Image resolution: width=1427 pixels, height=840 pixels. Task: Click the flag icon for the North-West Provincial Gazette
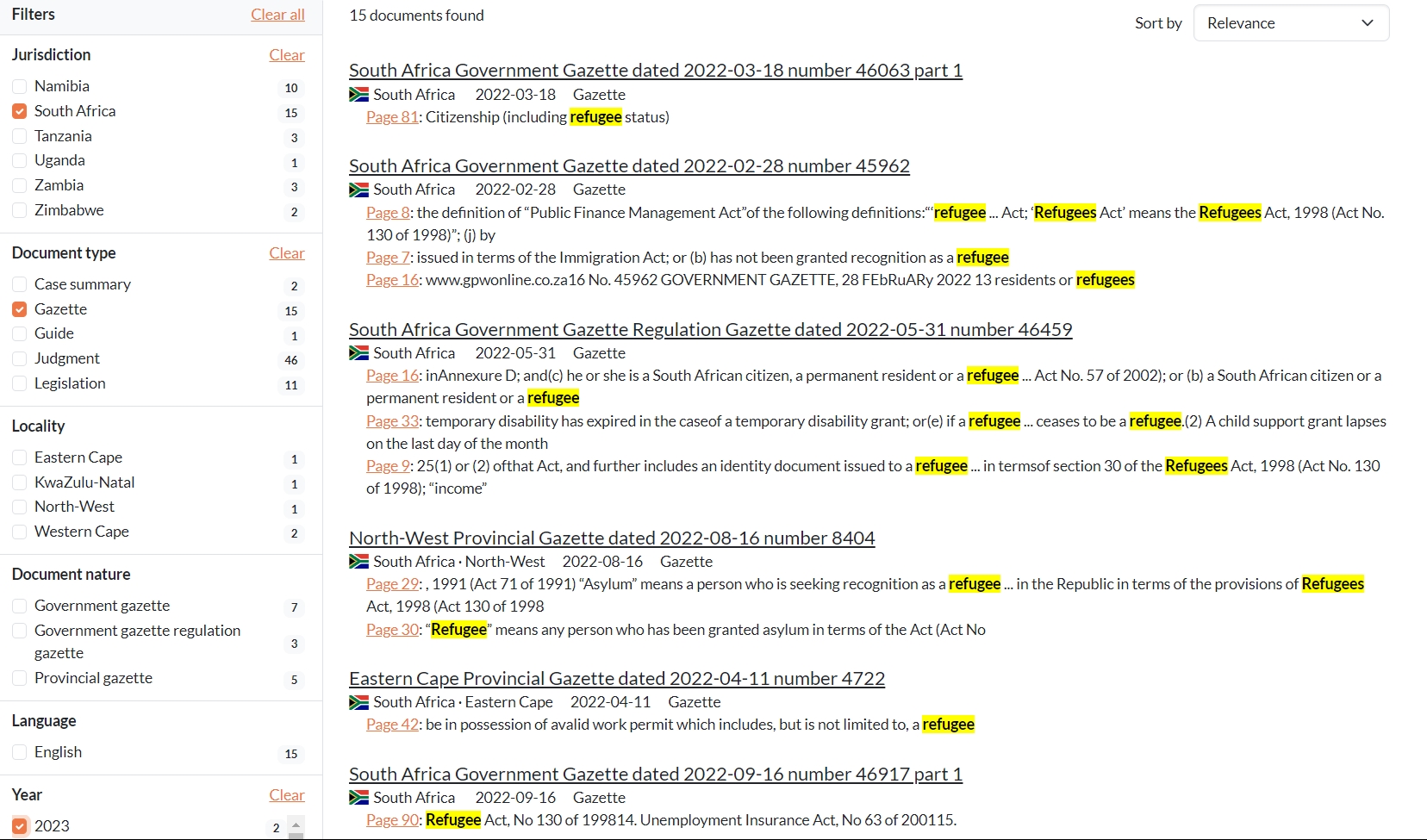pos(358,562)
